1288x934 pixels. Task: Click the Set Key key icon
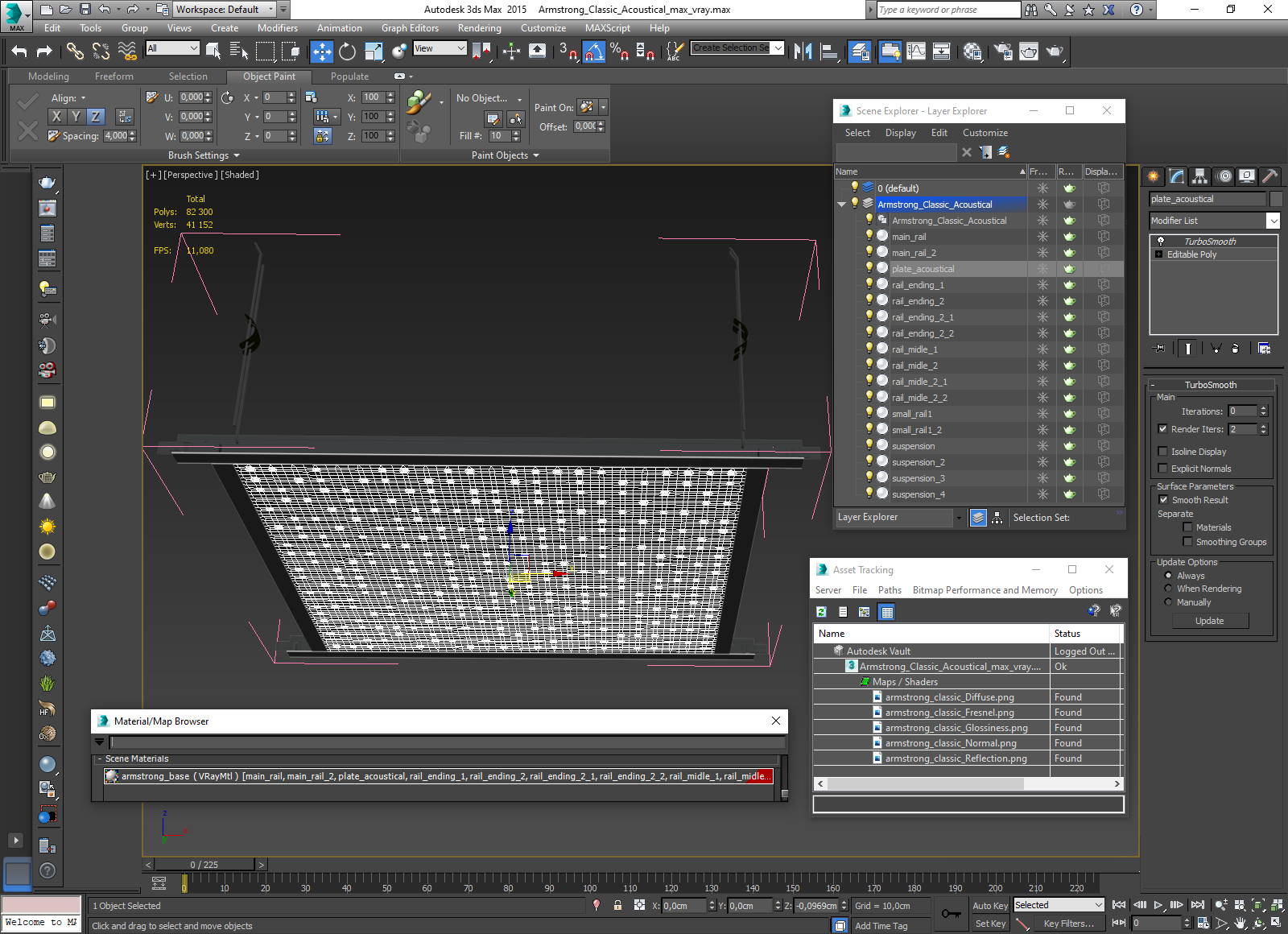(x=951, y=914)
